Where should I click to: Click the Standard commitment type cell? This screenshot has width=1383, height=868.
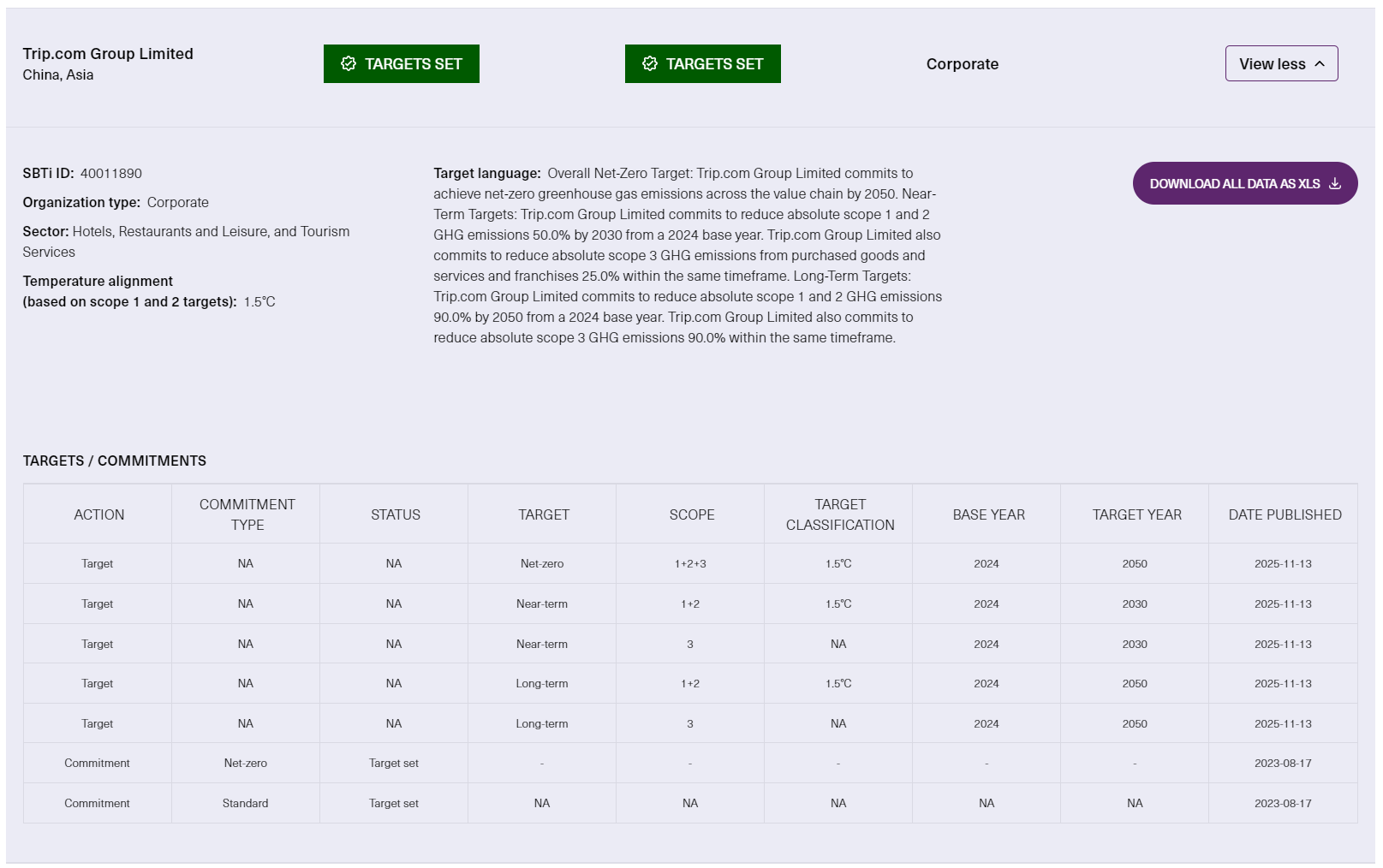tap(245, 804)
